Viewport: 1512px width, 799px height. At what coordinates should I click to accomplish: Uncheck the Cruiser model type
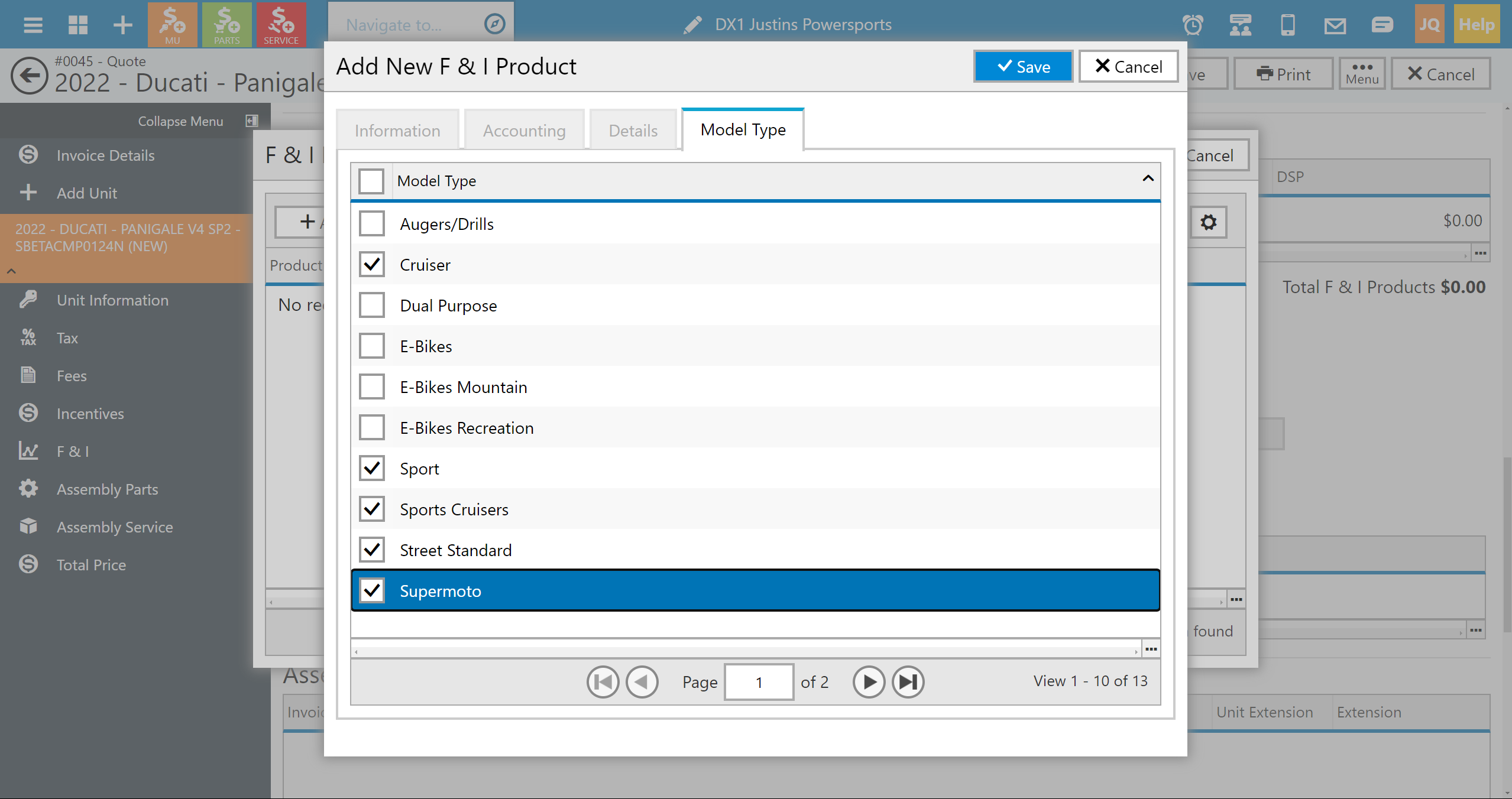tap(372, 265)
